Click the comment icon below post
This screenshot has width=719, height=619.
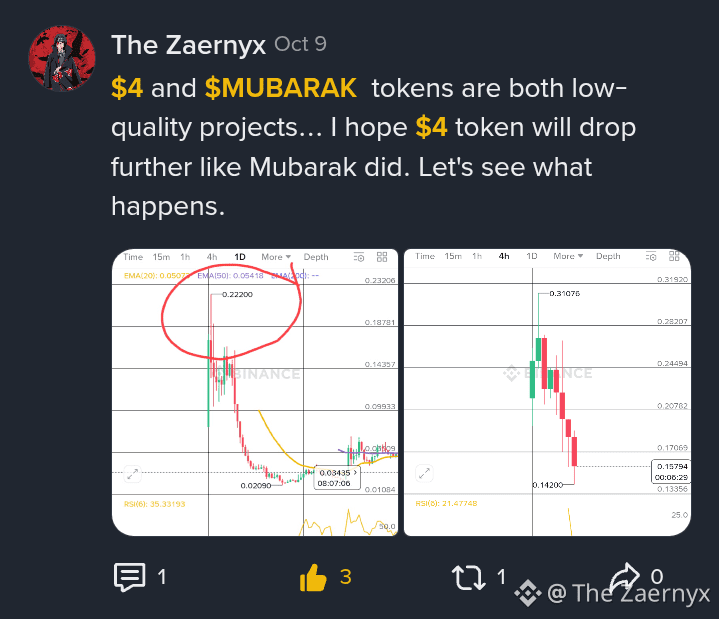[x=130, y=577]
